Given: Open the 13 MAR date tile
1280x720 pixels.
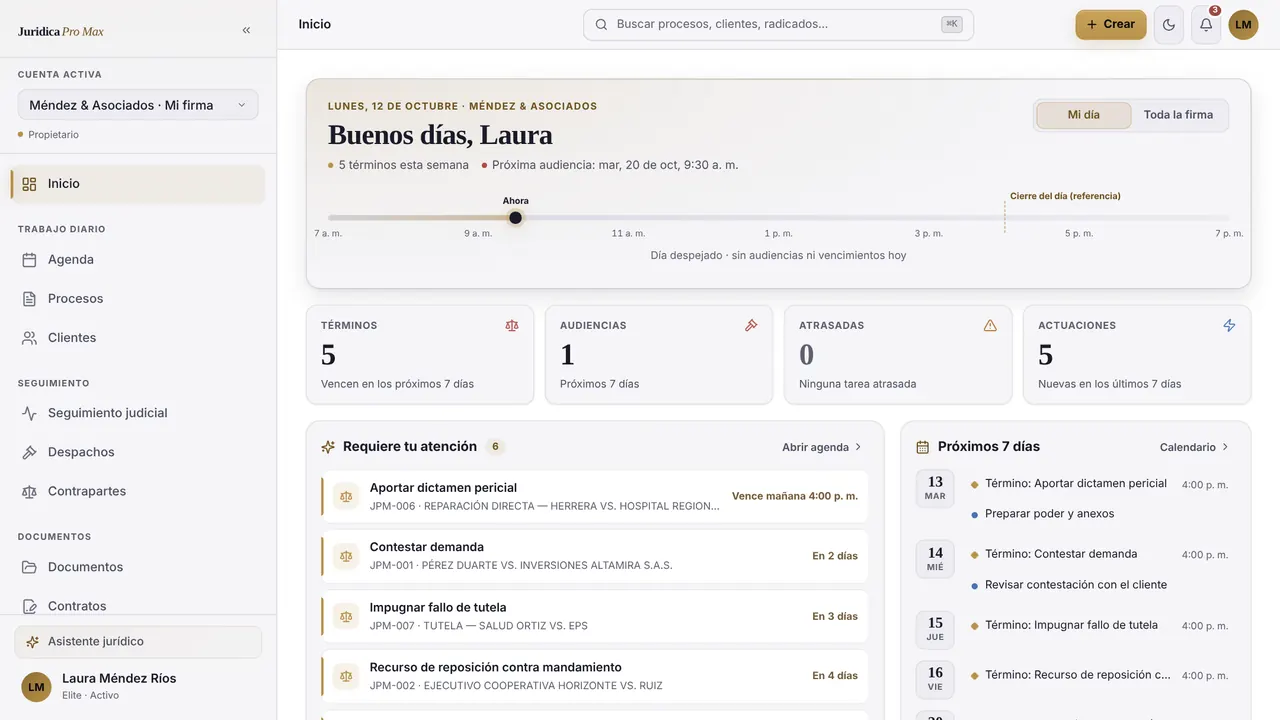Looking at the screenshot, I should (x=935, y=489).
